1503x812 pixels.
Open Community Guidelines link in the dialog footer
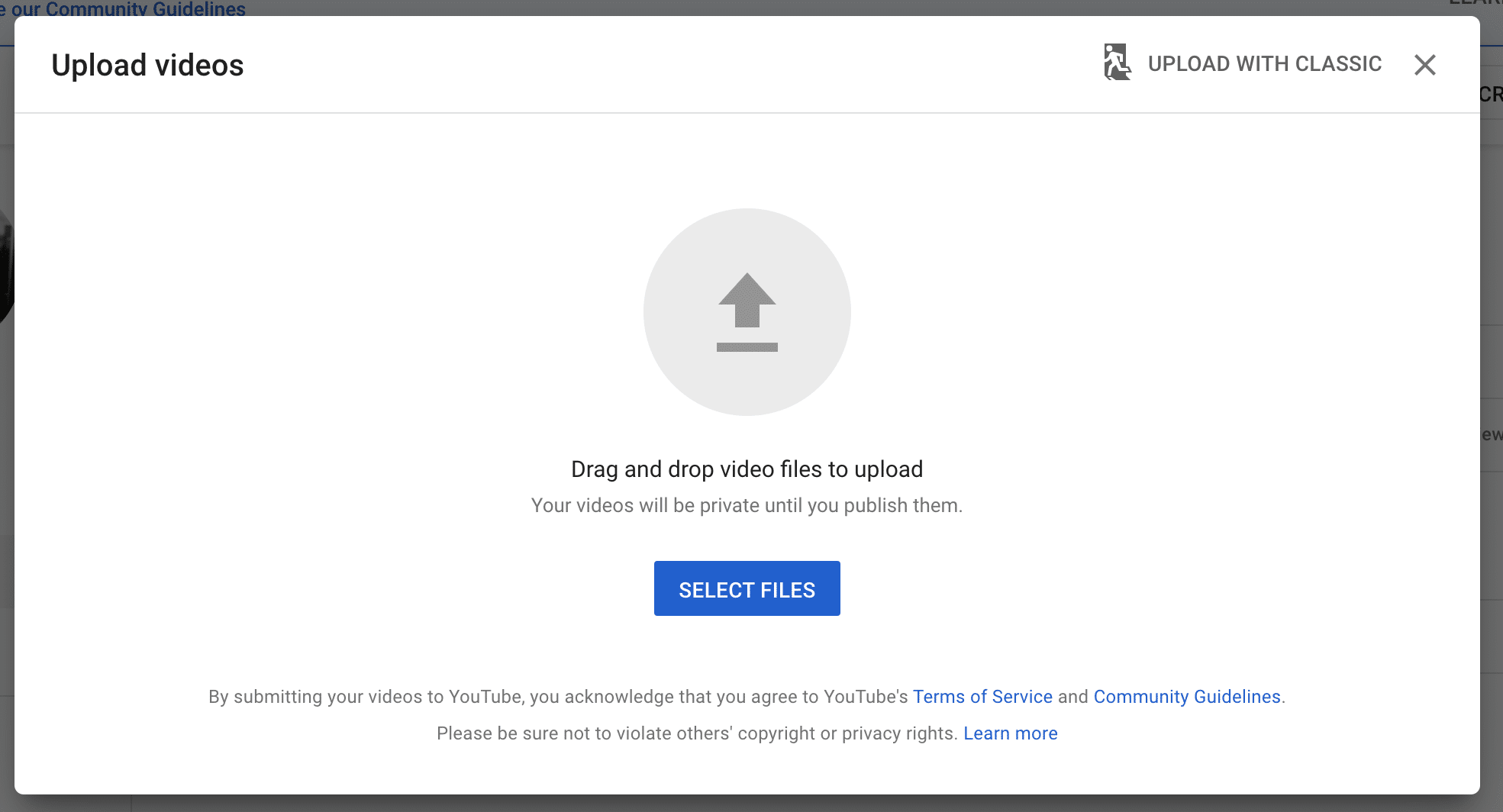(x=1186, y=697)
